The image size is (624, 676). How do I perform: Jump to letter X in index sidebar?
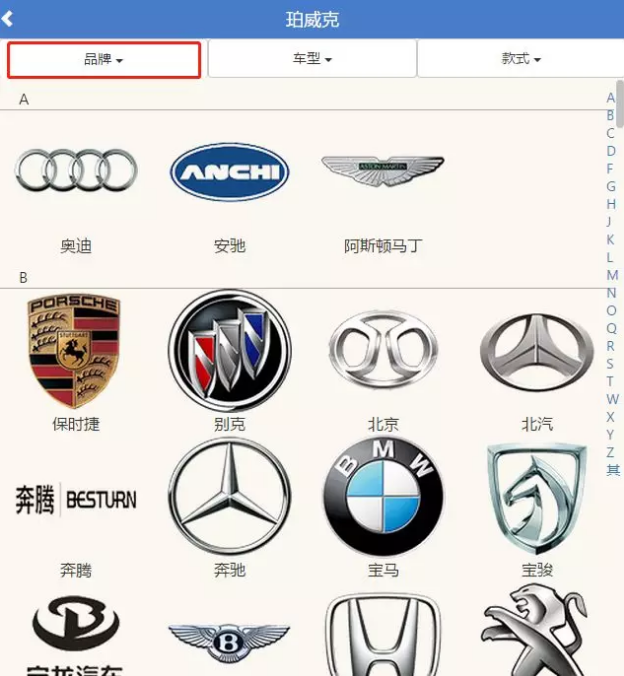[610, 416]
